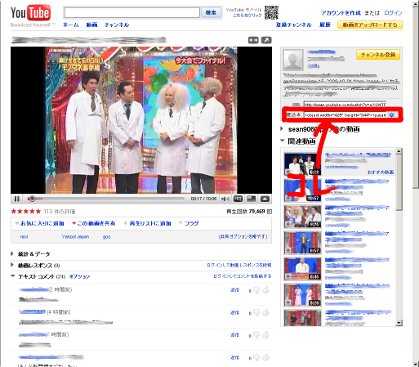
Task: Open the 履歴 history page
Action: click(x=325, y=25)
